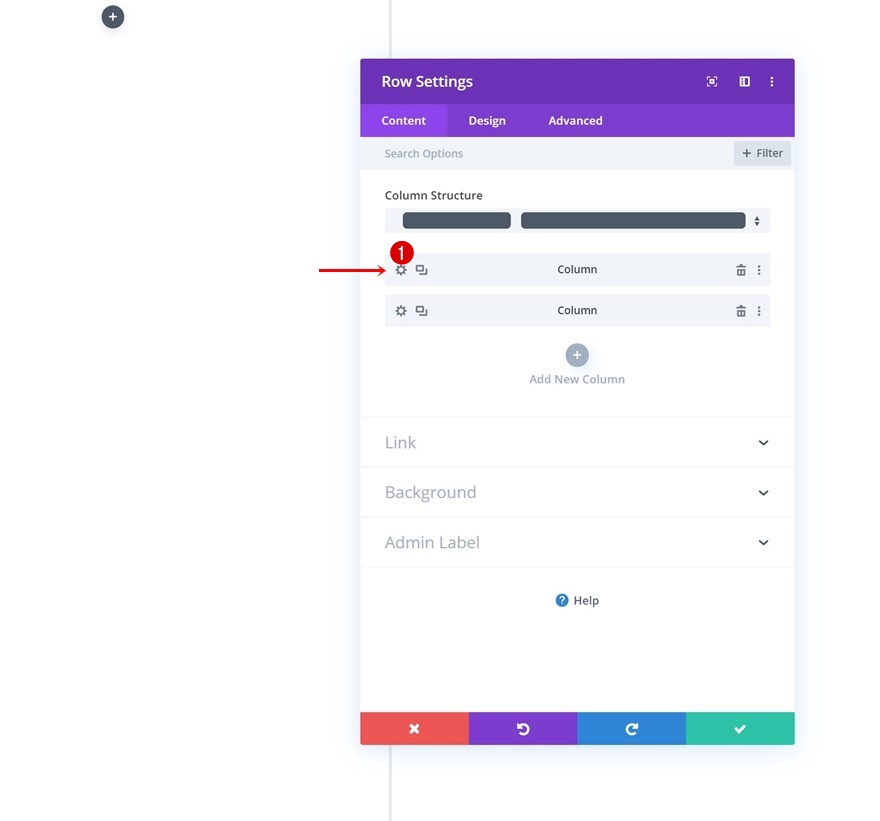Duplicate the second Column
The image size is (880, 821).
[x=421, y=311]
